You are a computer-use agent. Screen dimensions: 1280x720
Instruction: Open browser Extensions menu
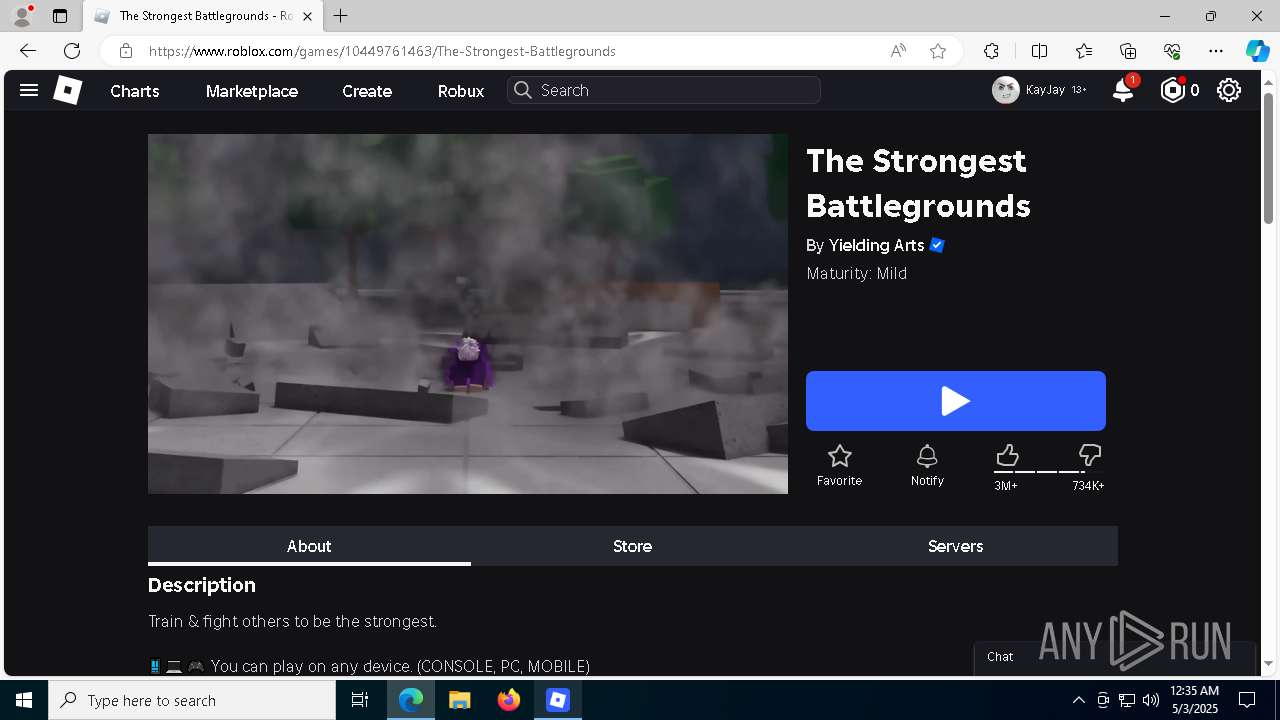coord(991,51)
